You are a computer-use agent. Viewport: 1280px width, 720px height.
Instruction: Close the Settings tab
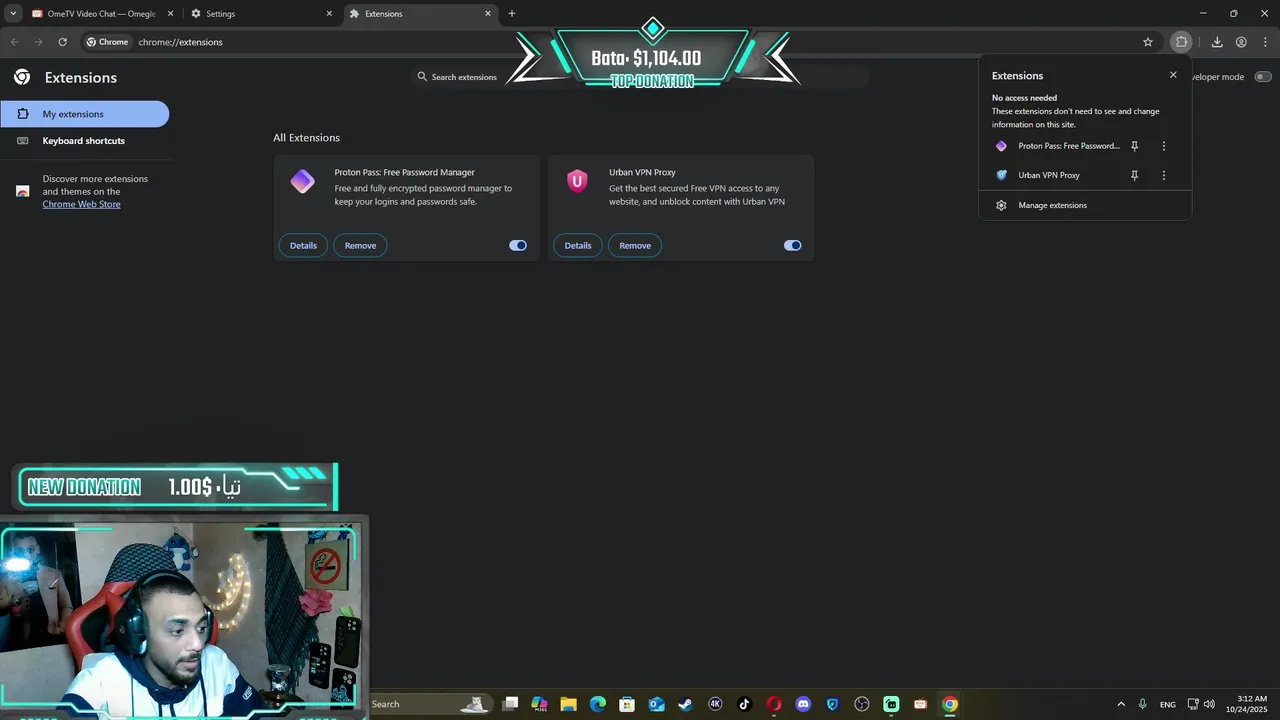329,14
